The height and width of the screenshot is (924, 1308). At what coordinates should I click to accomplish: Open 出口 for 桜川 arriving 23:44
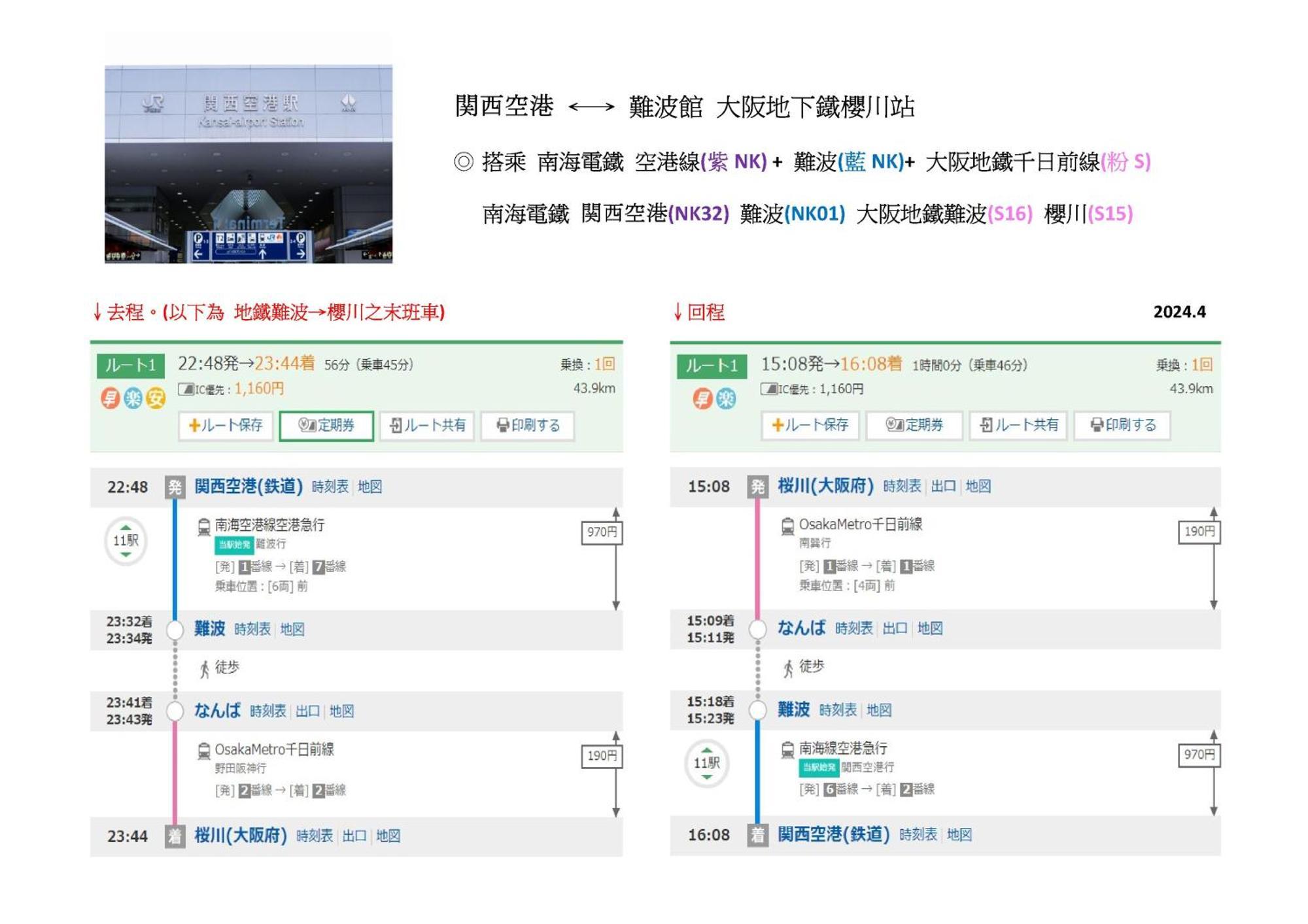pyautogui.click(x=354, y=836)
